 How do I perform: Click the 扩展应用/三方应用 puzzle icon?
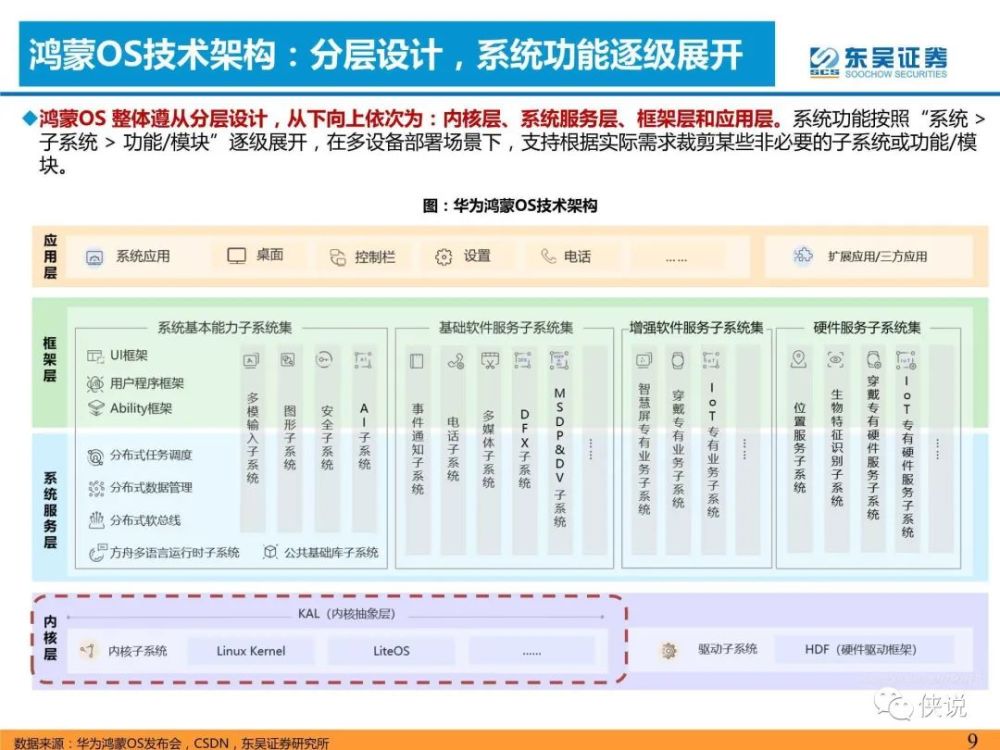[x=802, y=256]
